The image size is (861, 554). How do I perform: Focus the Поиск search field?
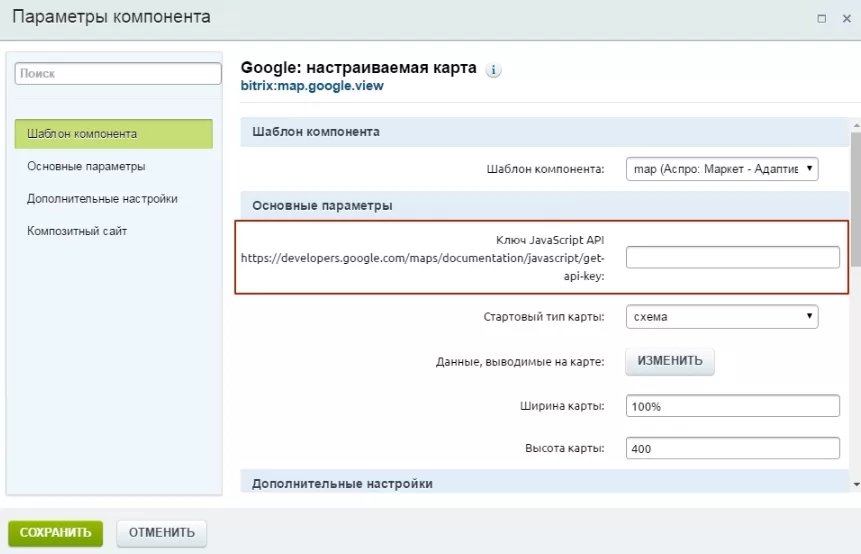click(118, 74)
